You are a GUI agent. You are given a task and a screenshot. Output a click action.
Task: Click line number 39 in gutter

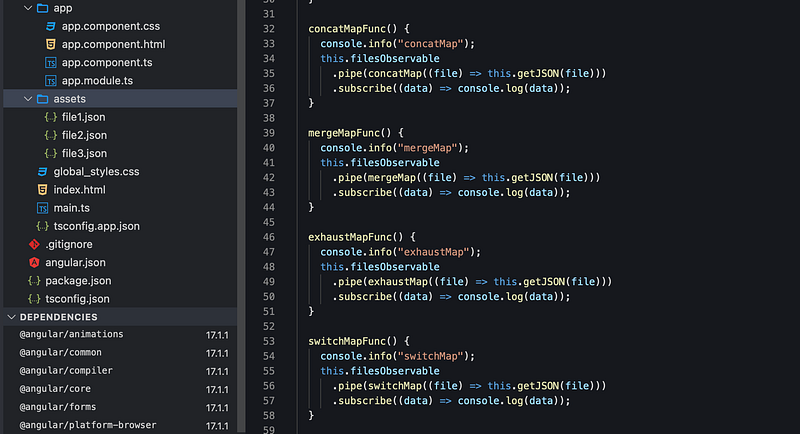[x=269, y=133]
